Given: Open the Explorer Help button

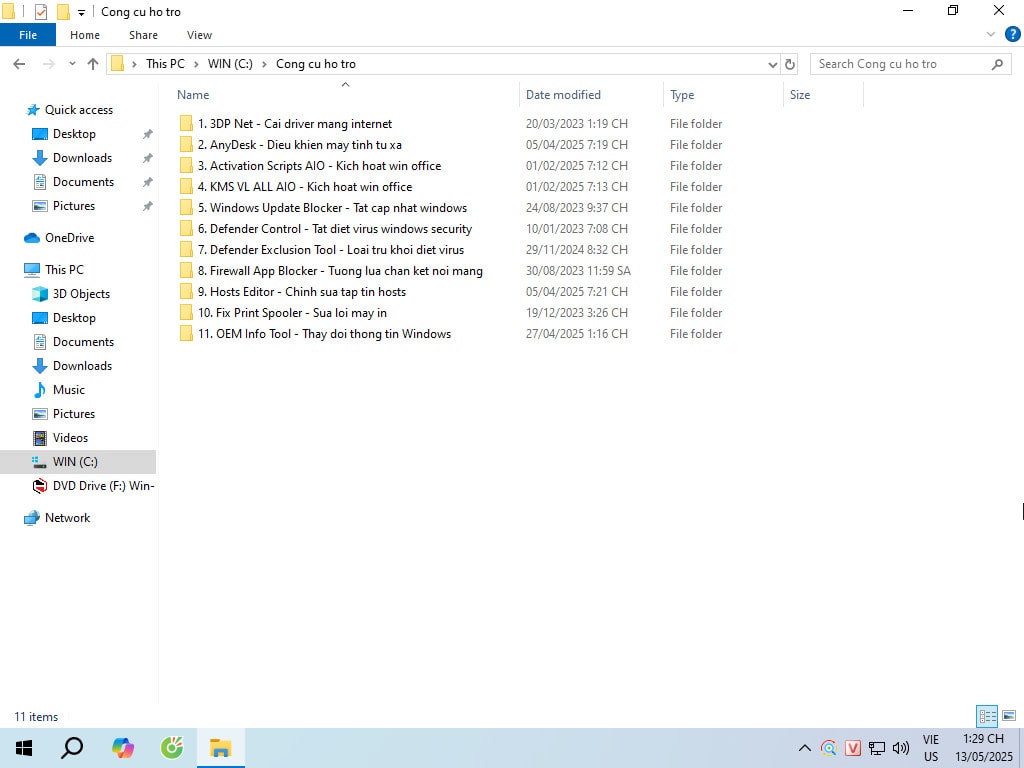Looking at the screenshot, I should coord(1013,35).
